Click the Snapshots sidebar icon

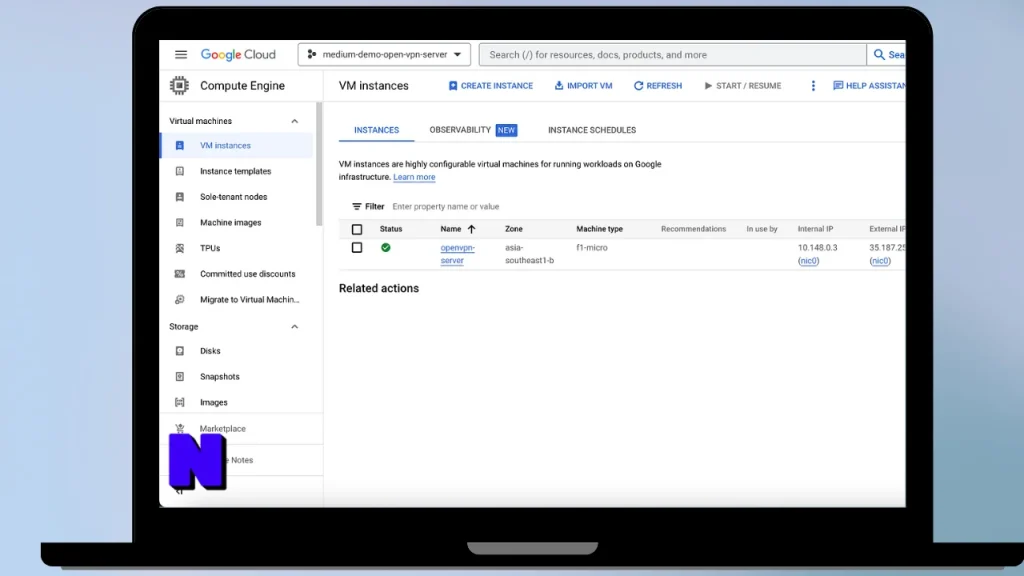tap(180, 377)
